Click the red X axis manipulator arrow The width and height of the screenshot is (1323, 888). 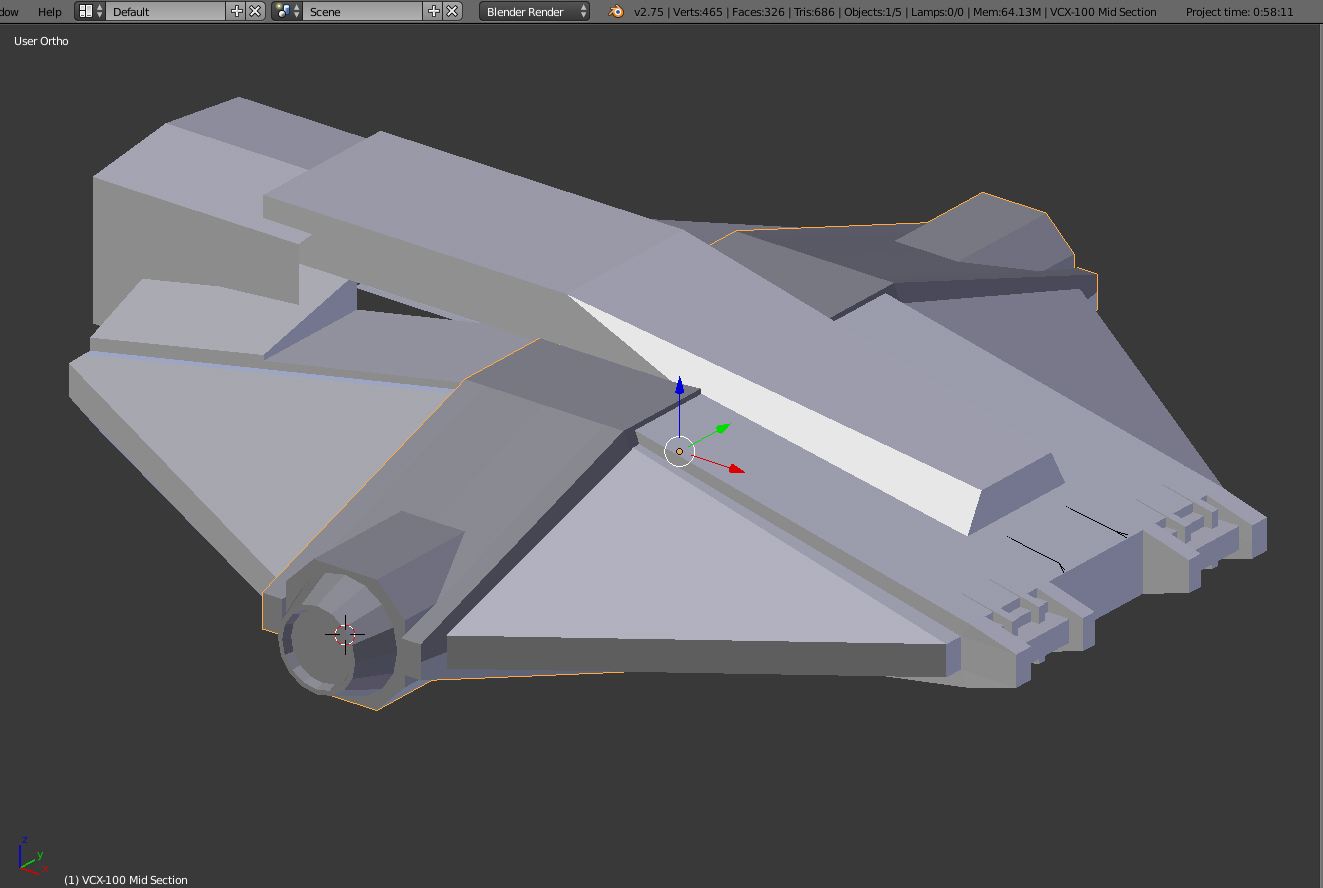tap(735, 467)
